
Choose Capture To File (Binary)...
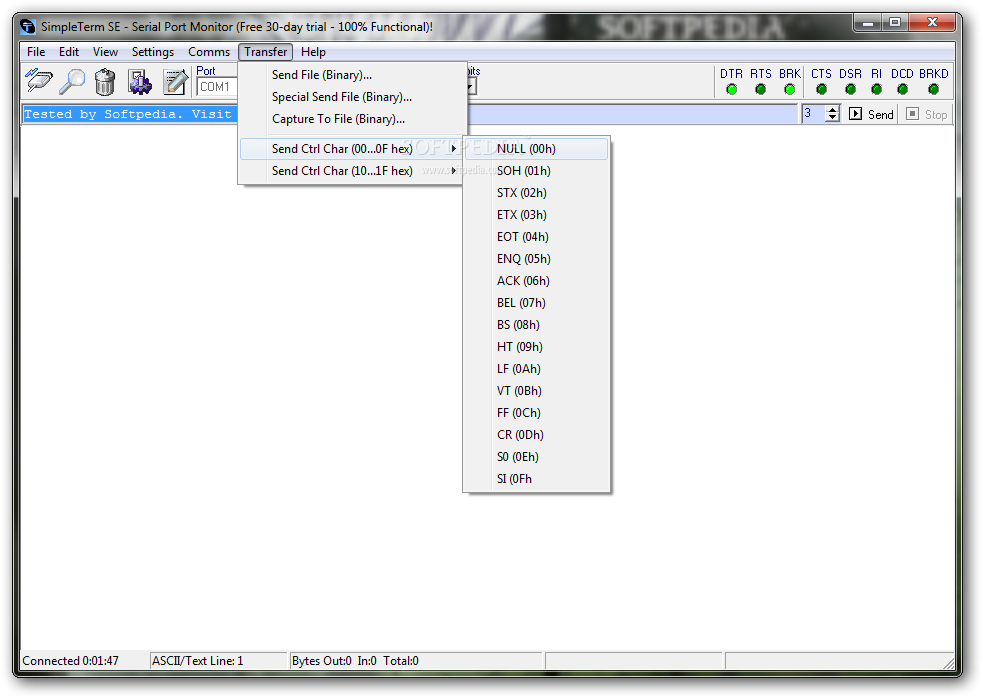point(353,119)
